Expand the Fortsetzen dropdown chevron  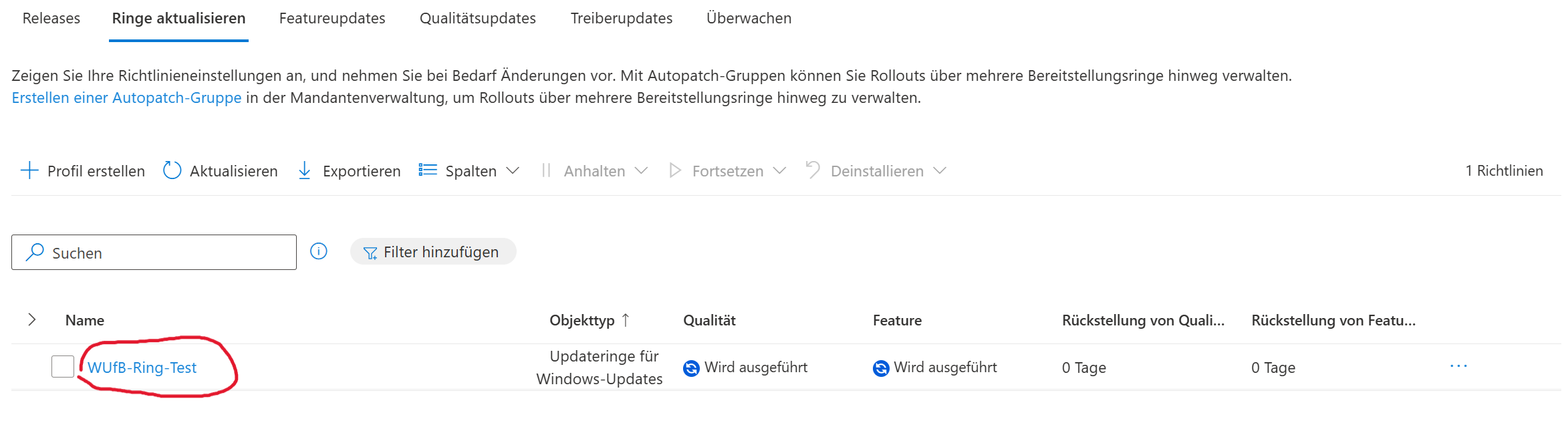coord(779,170)
